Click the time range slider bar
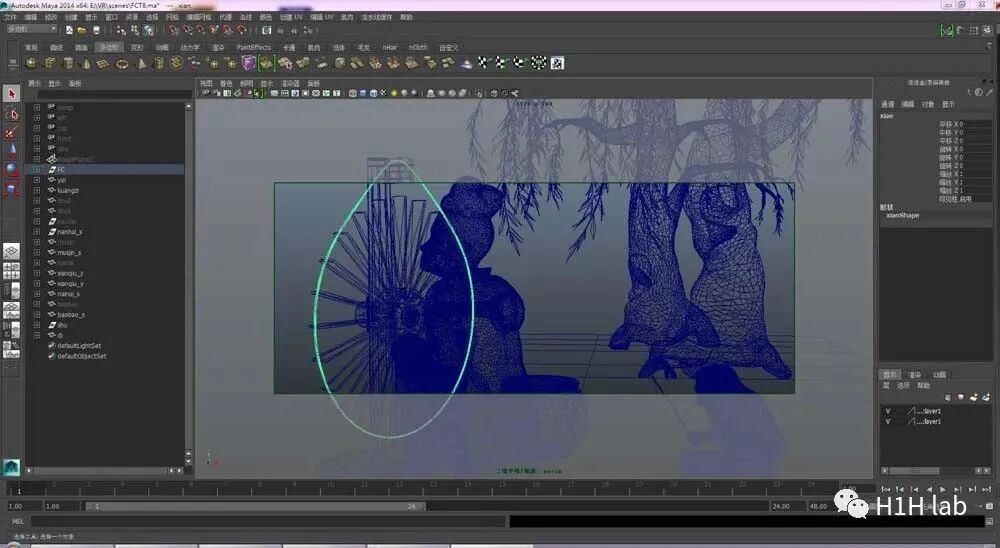 [256, 506]
